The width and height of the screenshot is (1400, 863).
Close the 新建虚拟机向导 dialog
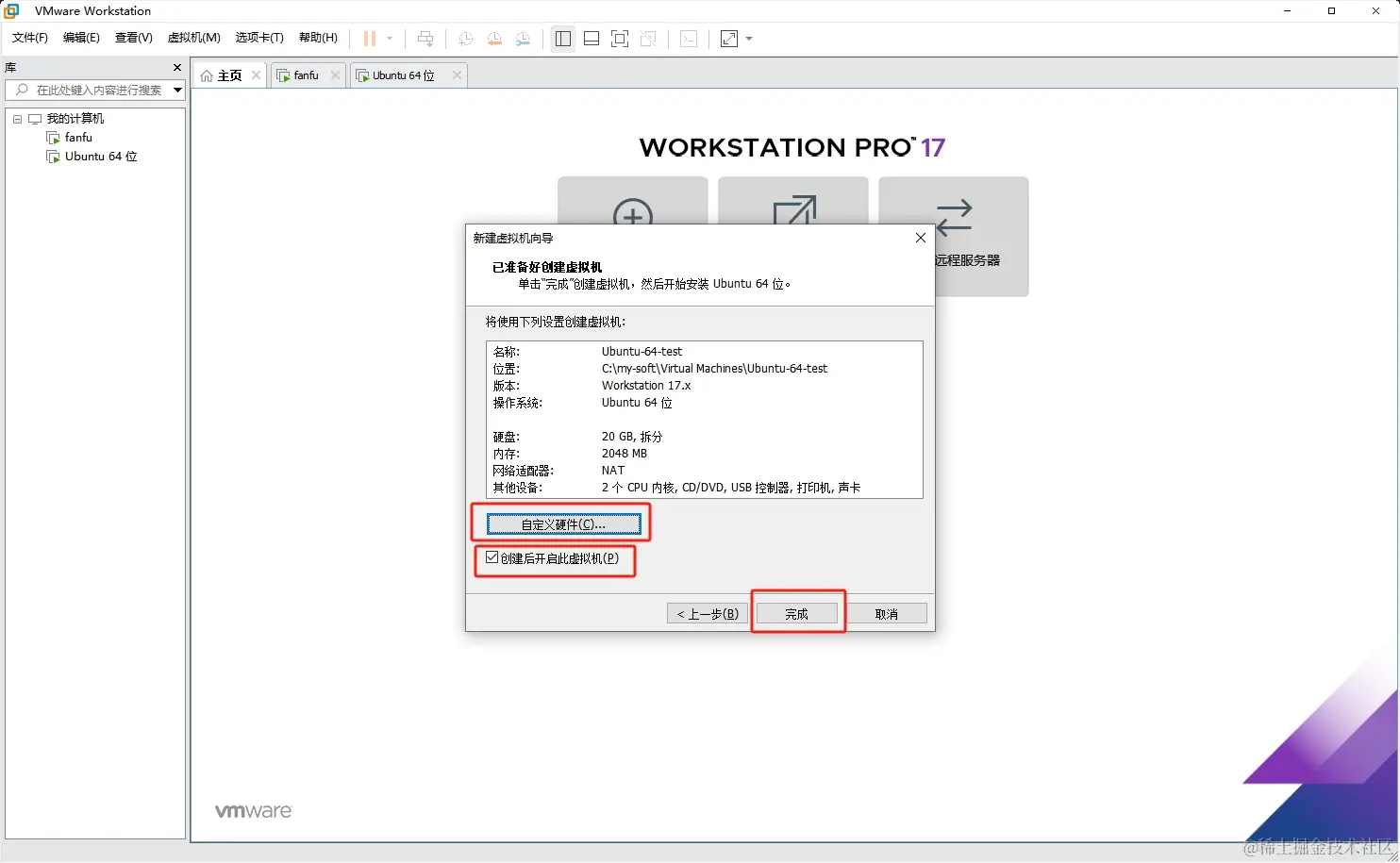(921, 238)
